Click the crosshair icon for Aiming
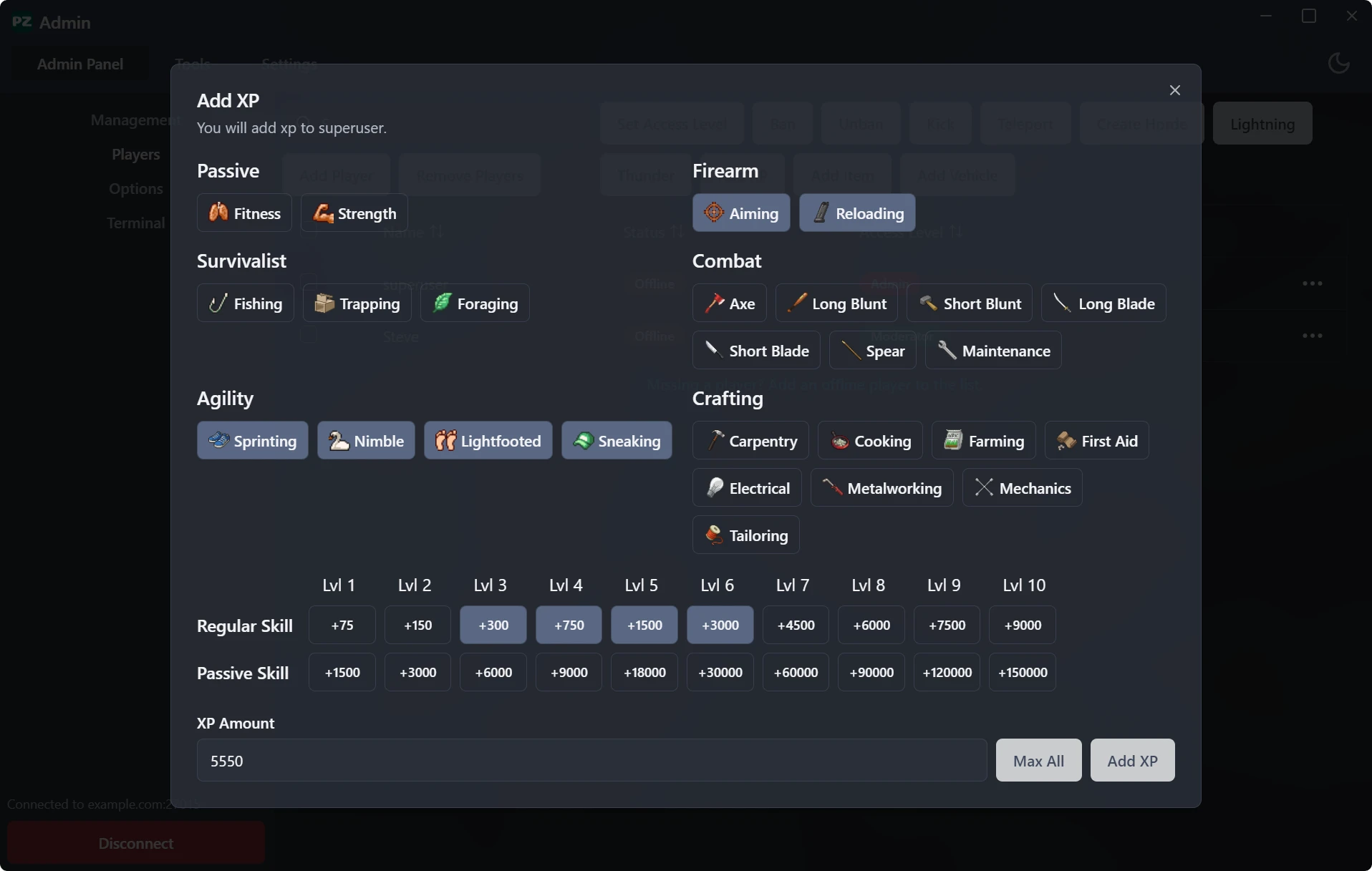This screenshot has width=1372, height=871. click(x=713, y=213)
